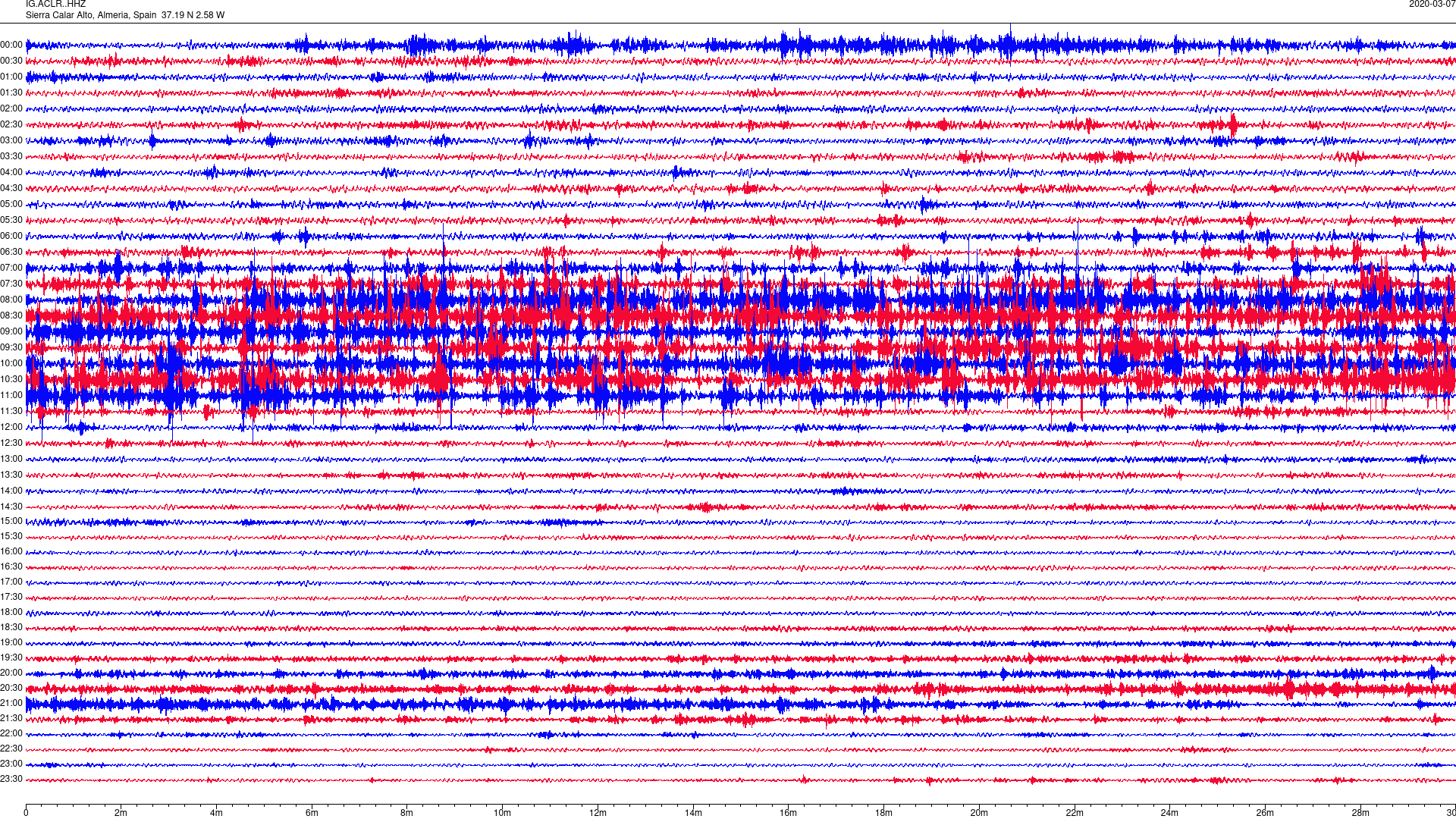Select the 22:30 time row label

coord(11,749)
